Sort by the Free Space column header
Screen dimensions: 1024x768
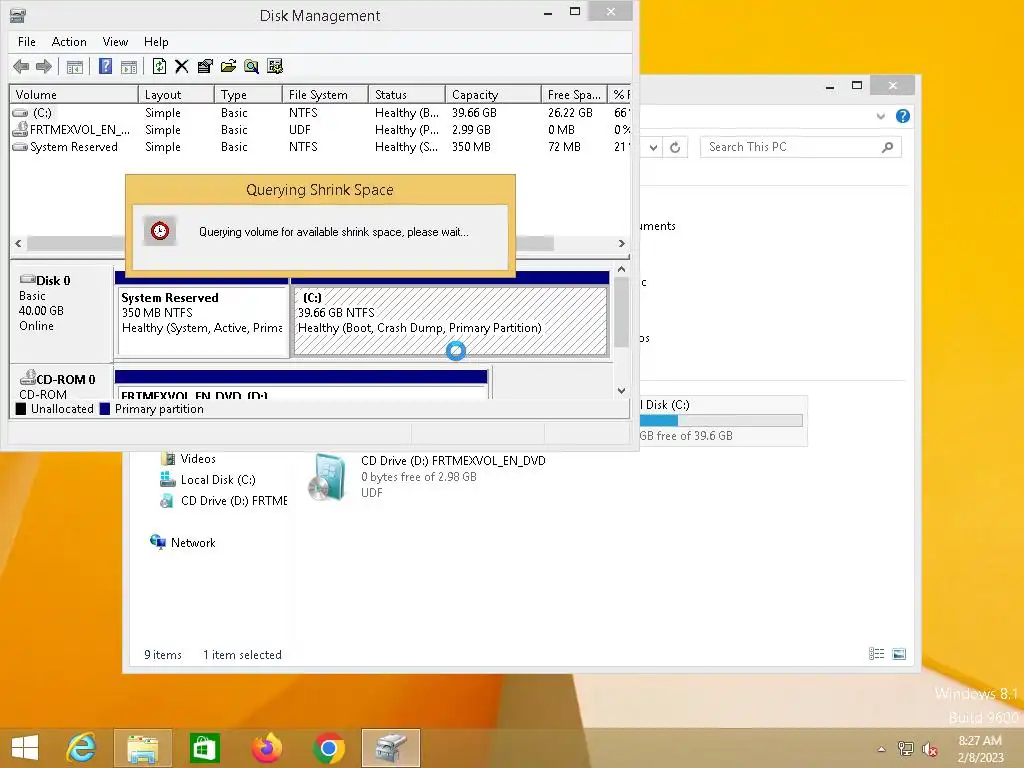pos(574,95)
